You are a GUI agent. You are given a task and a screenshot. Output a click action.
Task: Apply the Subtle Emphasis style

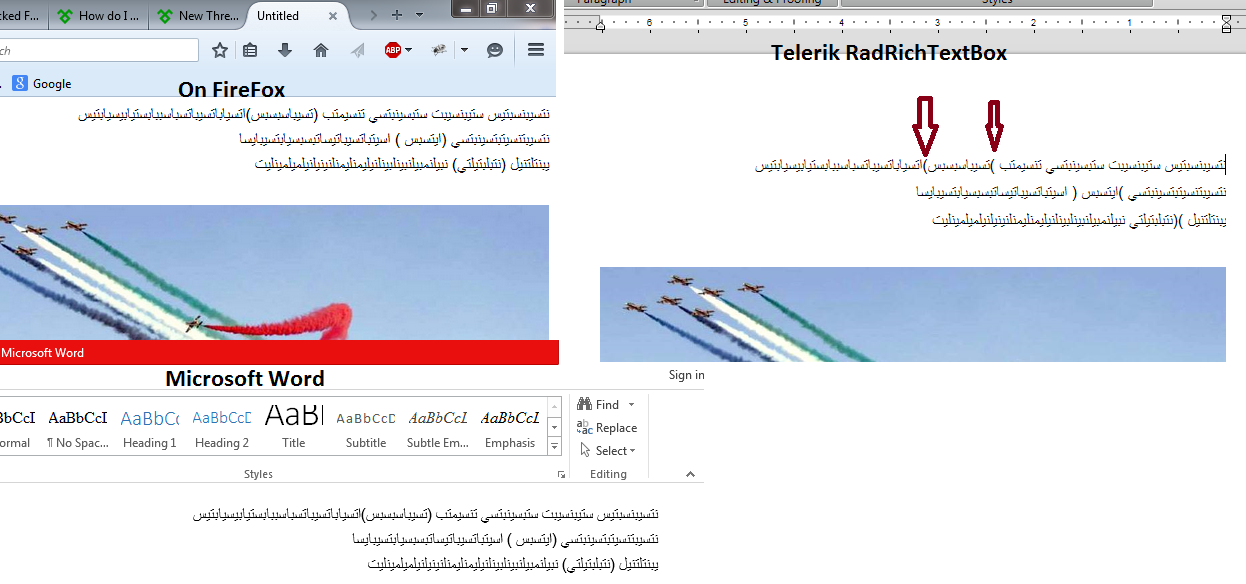[x=438, y=427]
